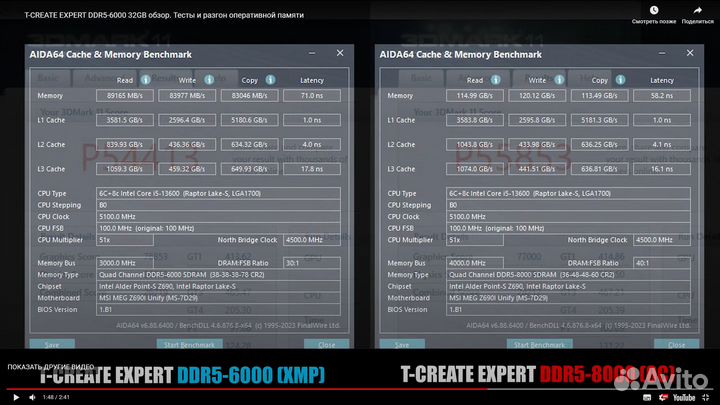Select the 89165 MB/s memory read value
The image size is (720, 405).
point(125,96)
